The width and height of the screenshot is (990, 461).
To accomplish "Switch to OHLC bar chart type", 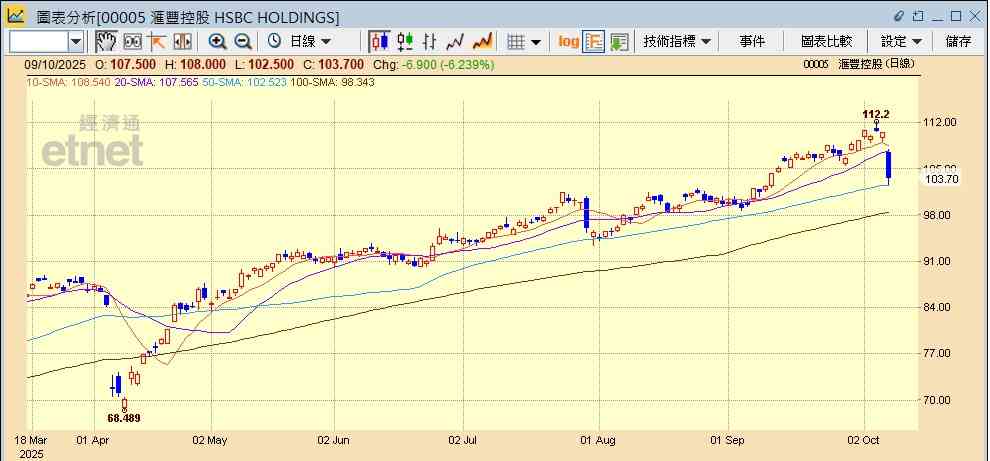I will 431,41.
